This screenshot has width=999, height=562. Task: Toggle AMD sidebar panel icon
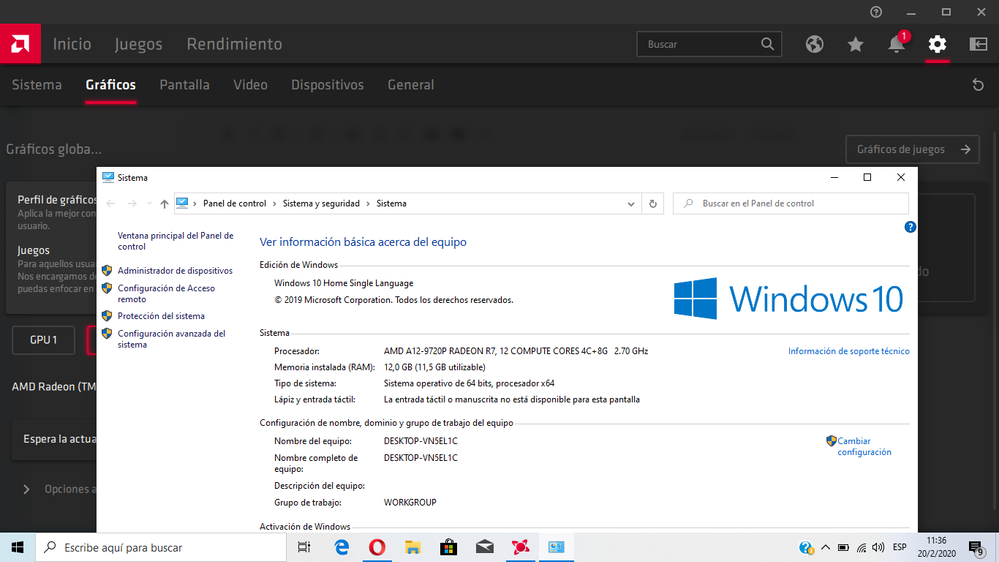[978, 44]
